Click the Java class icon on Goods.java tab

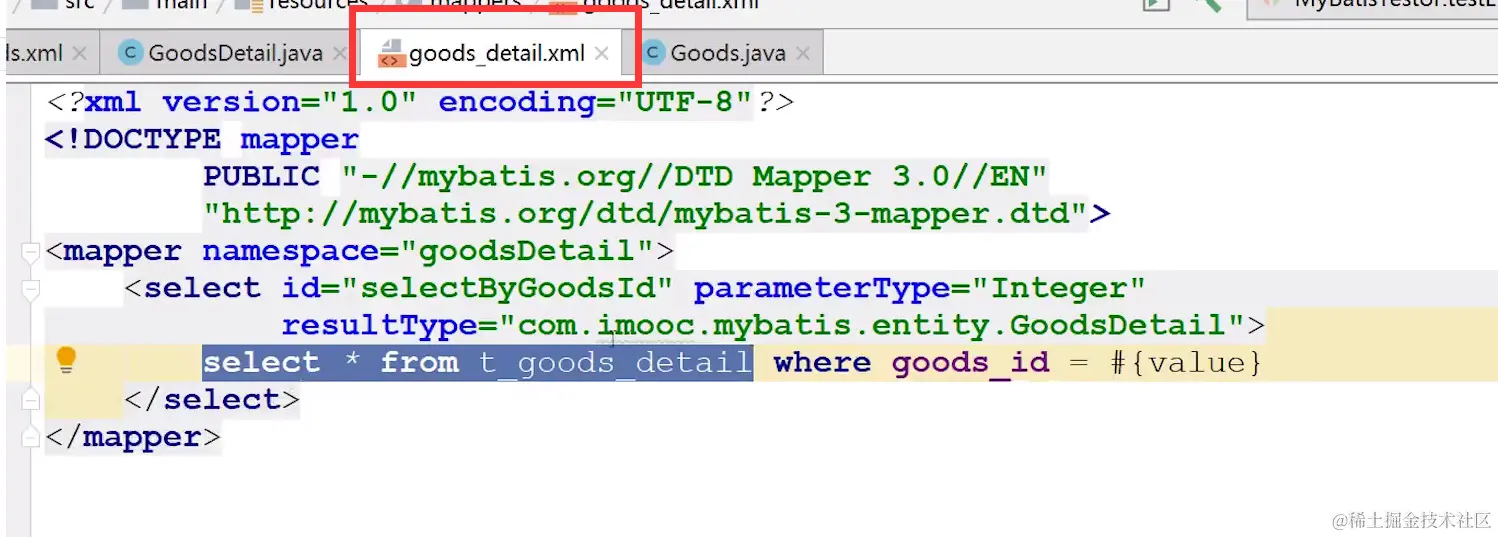click(x=652, y=53)
